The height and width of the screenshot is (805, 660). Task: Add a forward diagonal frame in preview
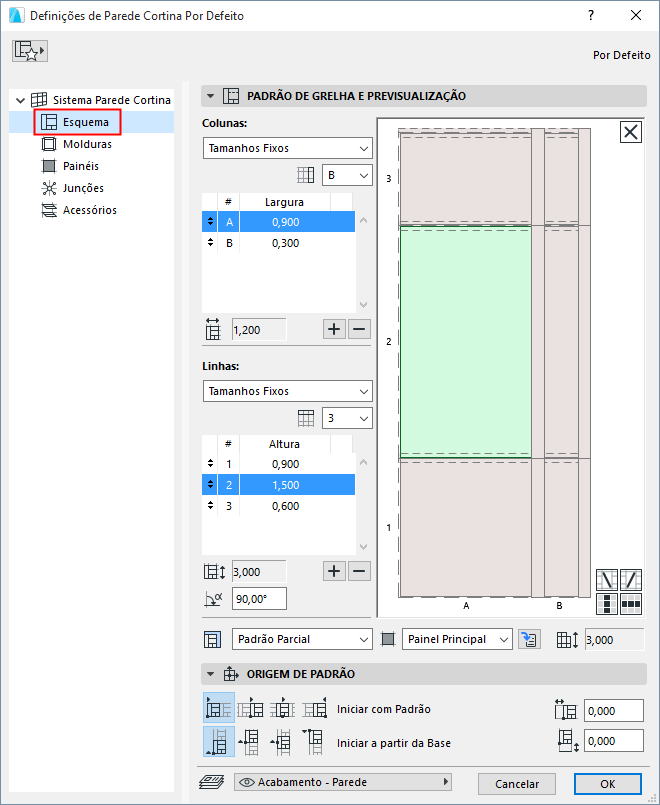pyautogui.click(x=631, y=580)
